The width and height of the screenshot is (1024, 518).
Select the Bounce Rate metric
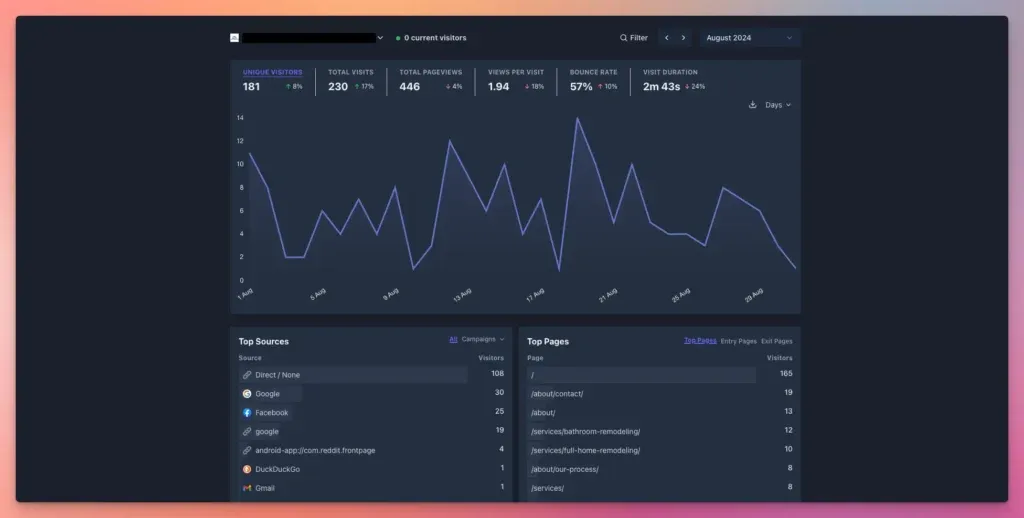593,80
